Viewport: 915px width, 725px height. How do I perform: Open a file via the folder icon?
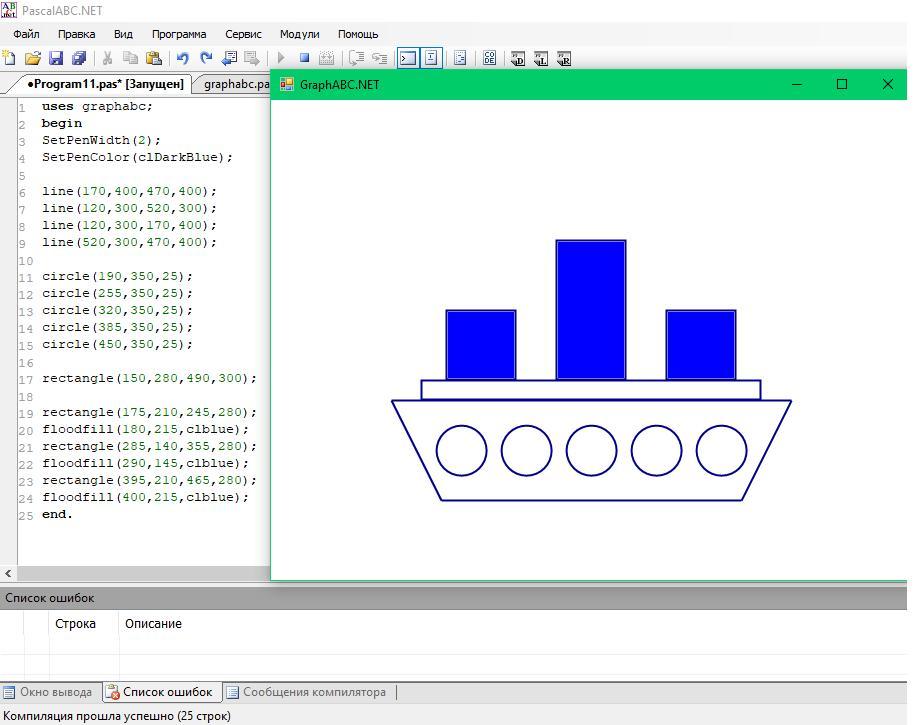click(x=33, y=58)
